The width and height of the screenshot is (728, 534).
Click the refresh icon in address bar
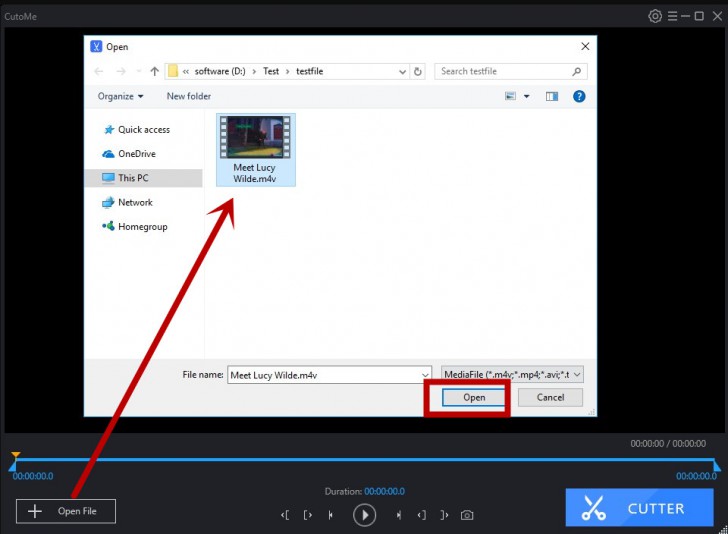tap(418, 71)
